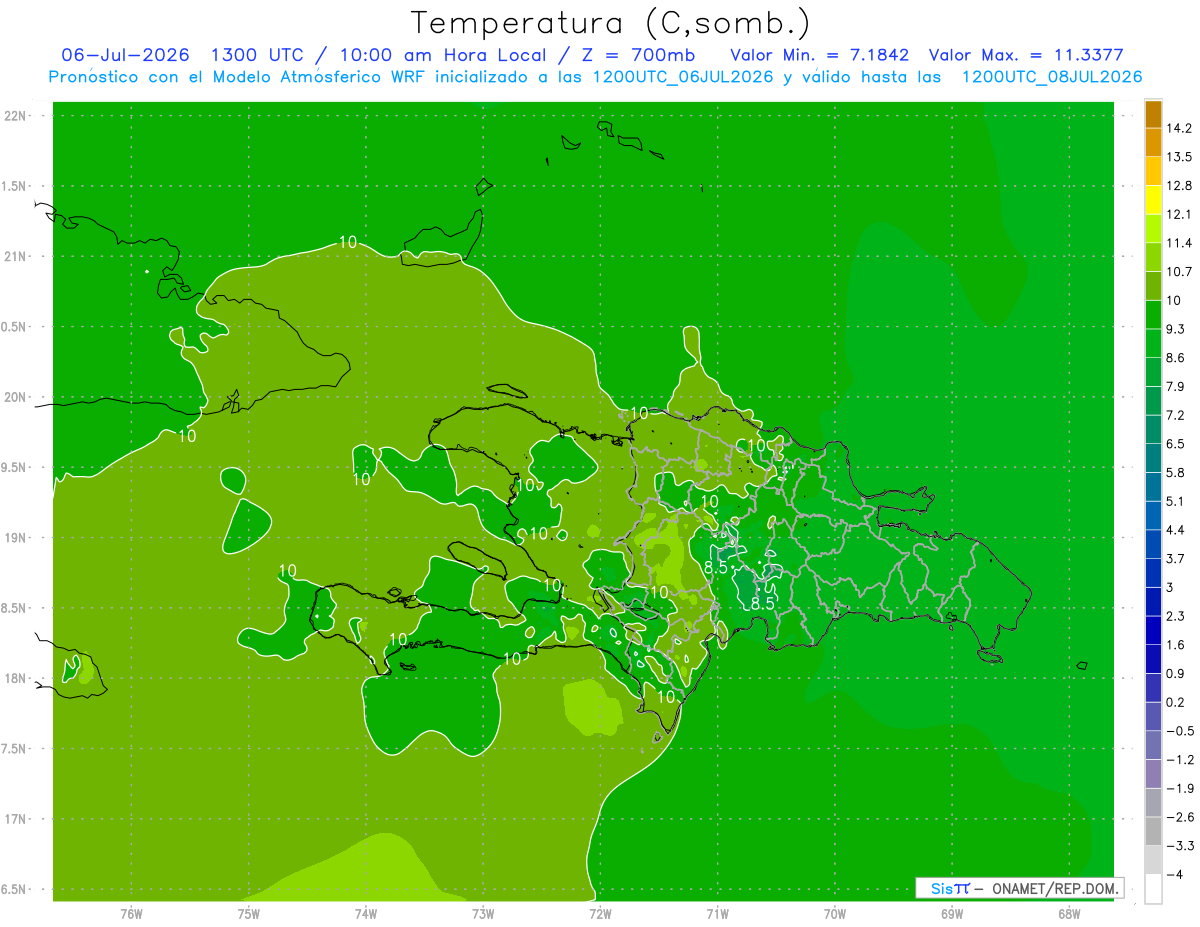The height and width of the screenshot is (927, 1200).
Task: Select the 72W longitude label
Action: [x=600, y=913]
